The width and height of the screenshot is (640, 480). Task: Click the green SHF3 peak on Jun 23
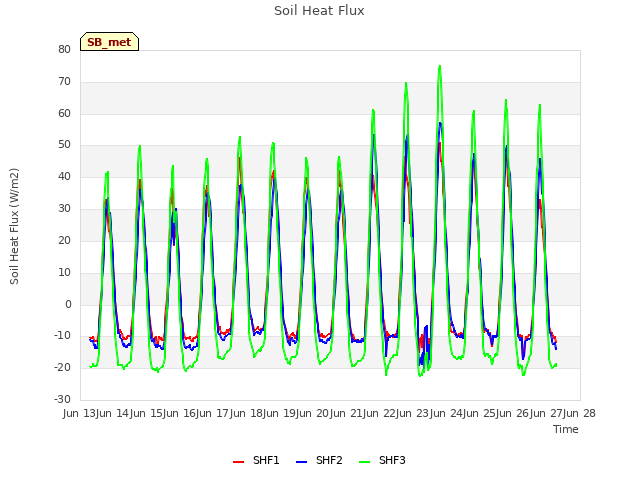coord(440,66)
